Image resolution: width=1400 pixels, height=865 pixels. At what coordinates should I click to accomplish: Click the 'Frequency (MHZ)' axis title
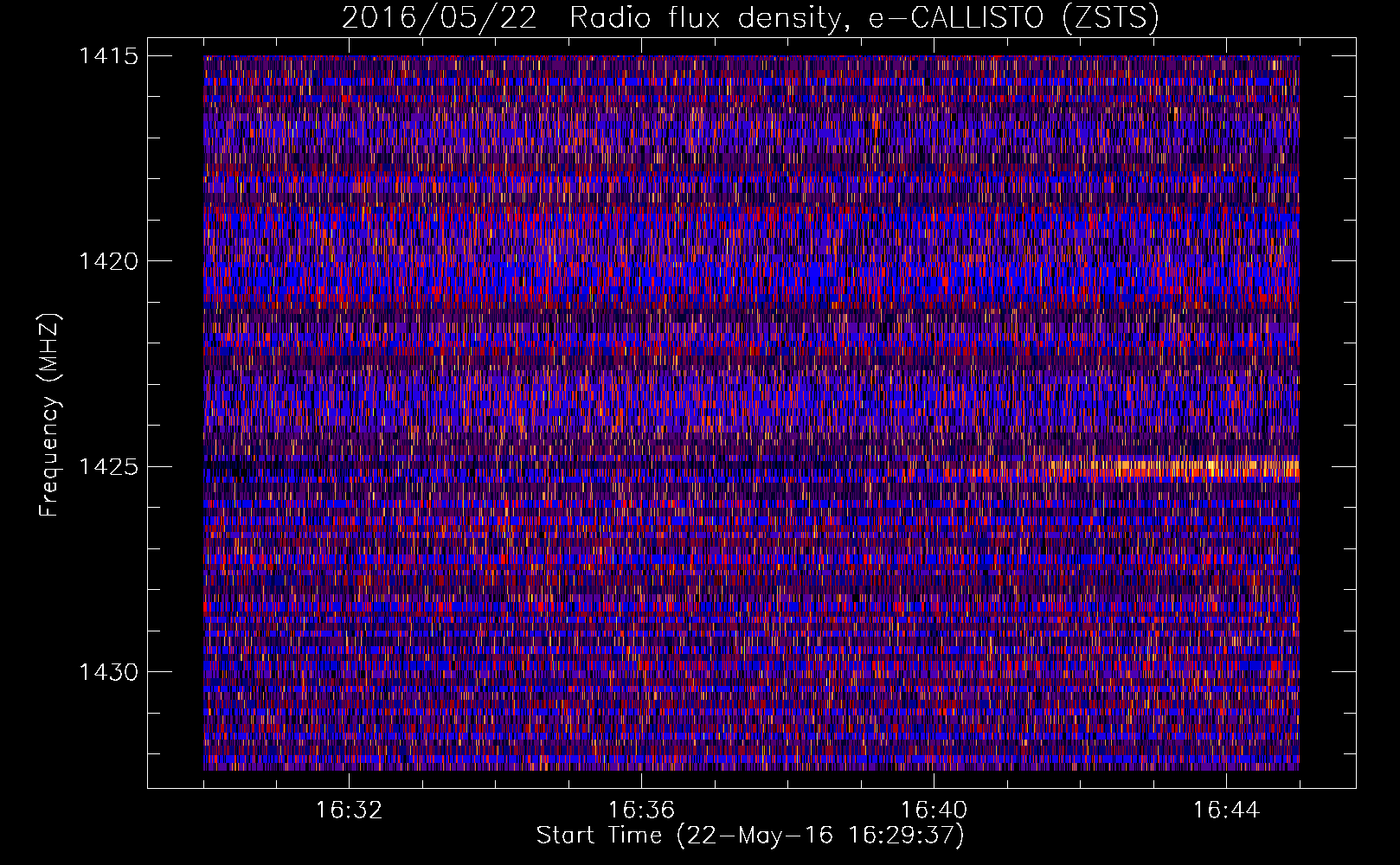pyautogui.click(x=50, y=414)
